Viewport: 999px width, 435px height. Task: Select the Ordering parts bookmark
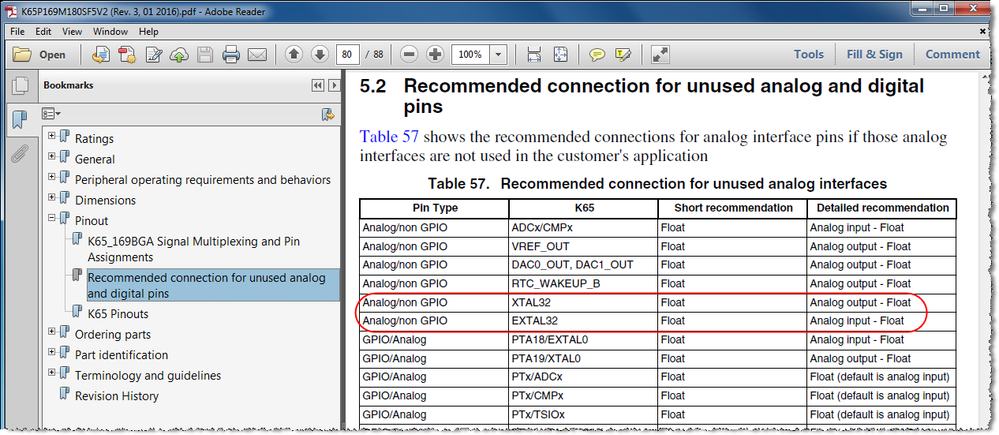click(x=113, y=334)
